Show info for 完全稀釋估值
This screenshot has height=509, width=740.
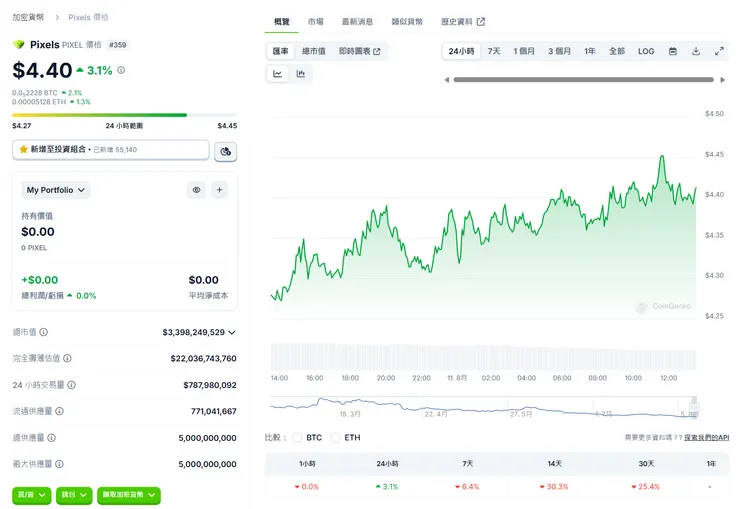(x=67, y=359)
